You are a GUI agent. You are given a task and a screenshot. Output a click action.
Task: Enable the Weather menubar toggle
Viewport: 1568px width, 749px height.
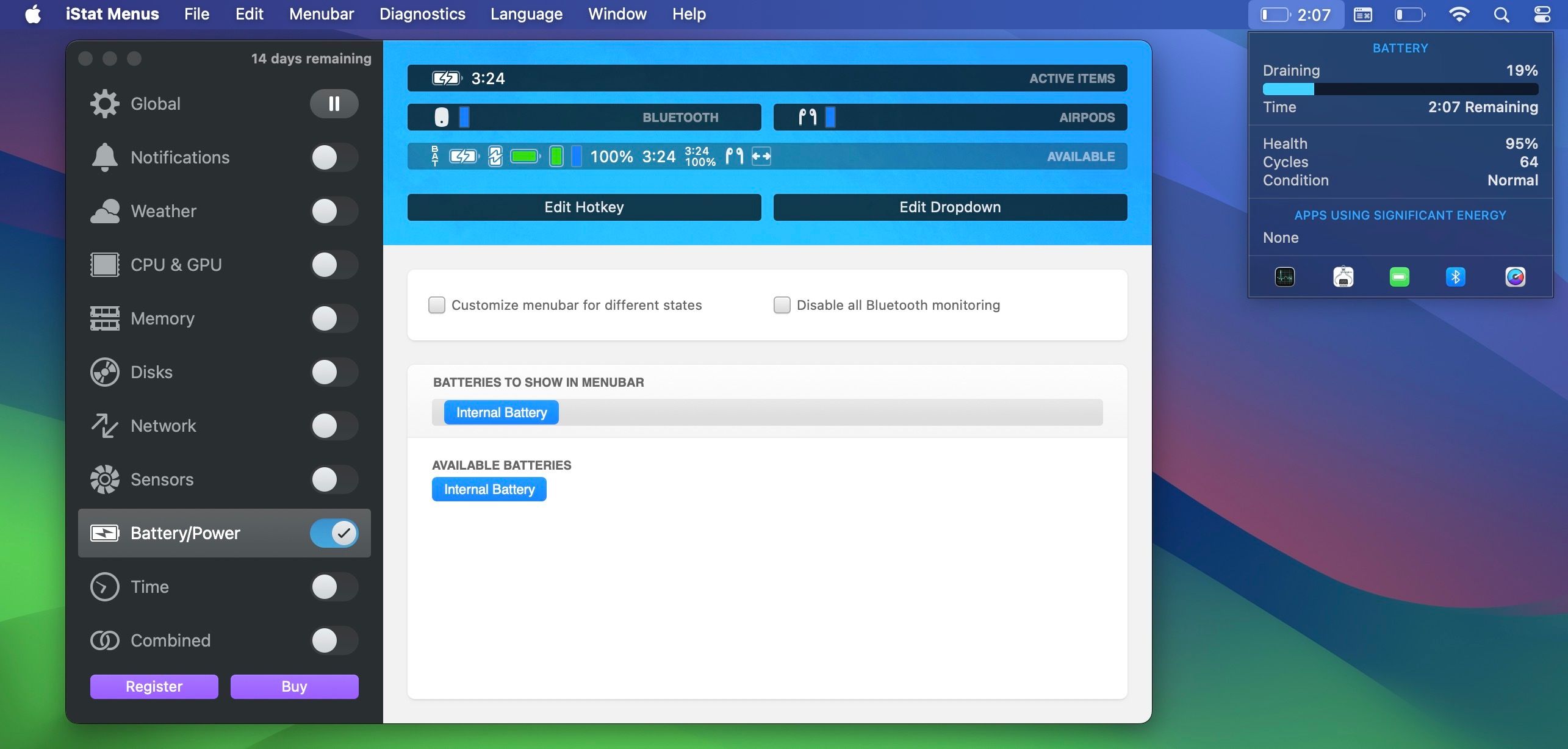click(334, 211)
